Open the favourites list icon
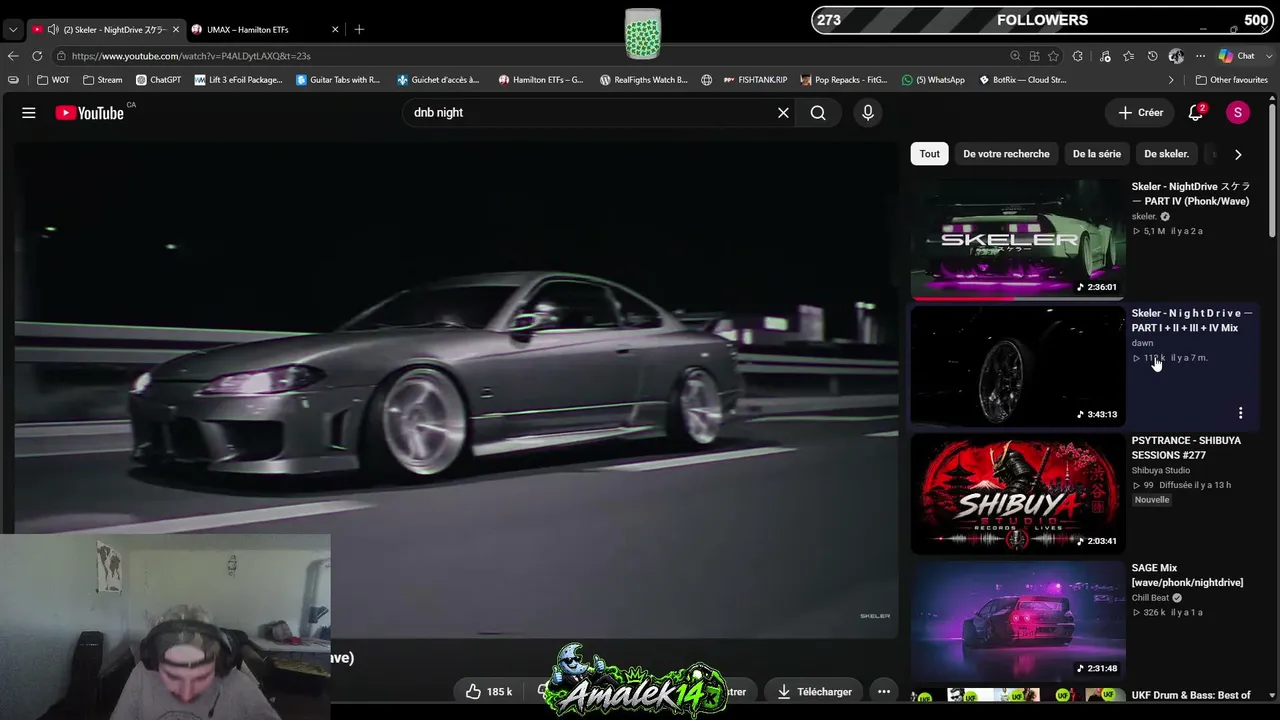The image size is (1280, 720). [x=1129, y=56]
